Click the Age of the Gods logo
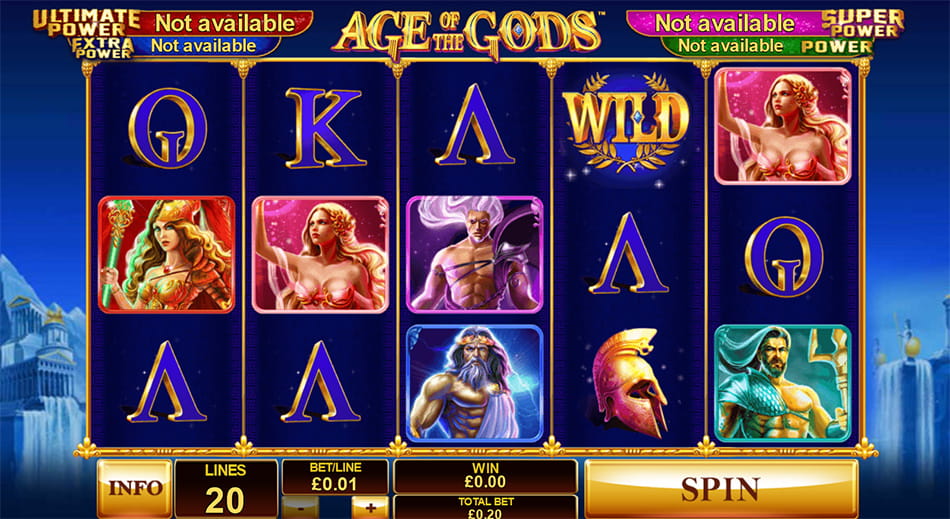Image resolution: width=950 pixels, height=519 pixels. point(468,33)
